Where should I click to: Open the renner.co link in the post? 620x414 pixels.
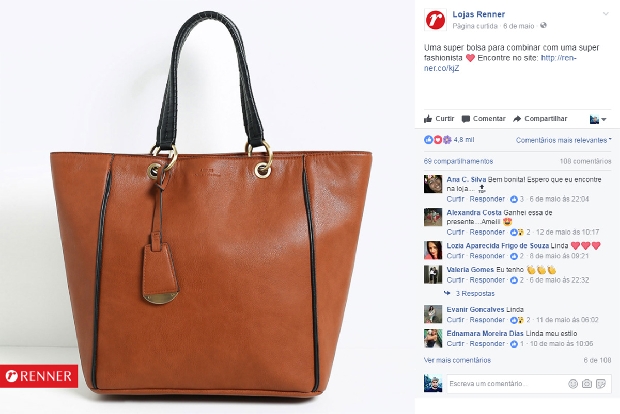[x=500, y=63]
